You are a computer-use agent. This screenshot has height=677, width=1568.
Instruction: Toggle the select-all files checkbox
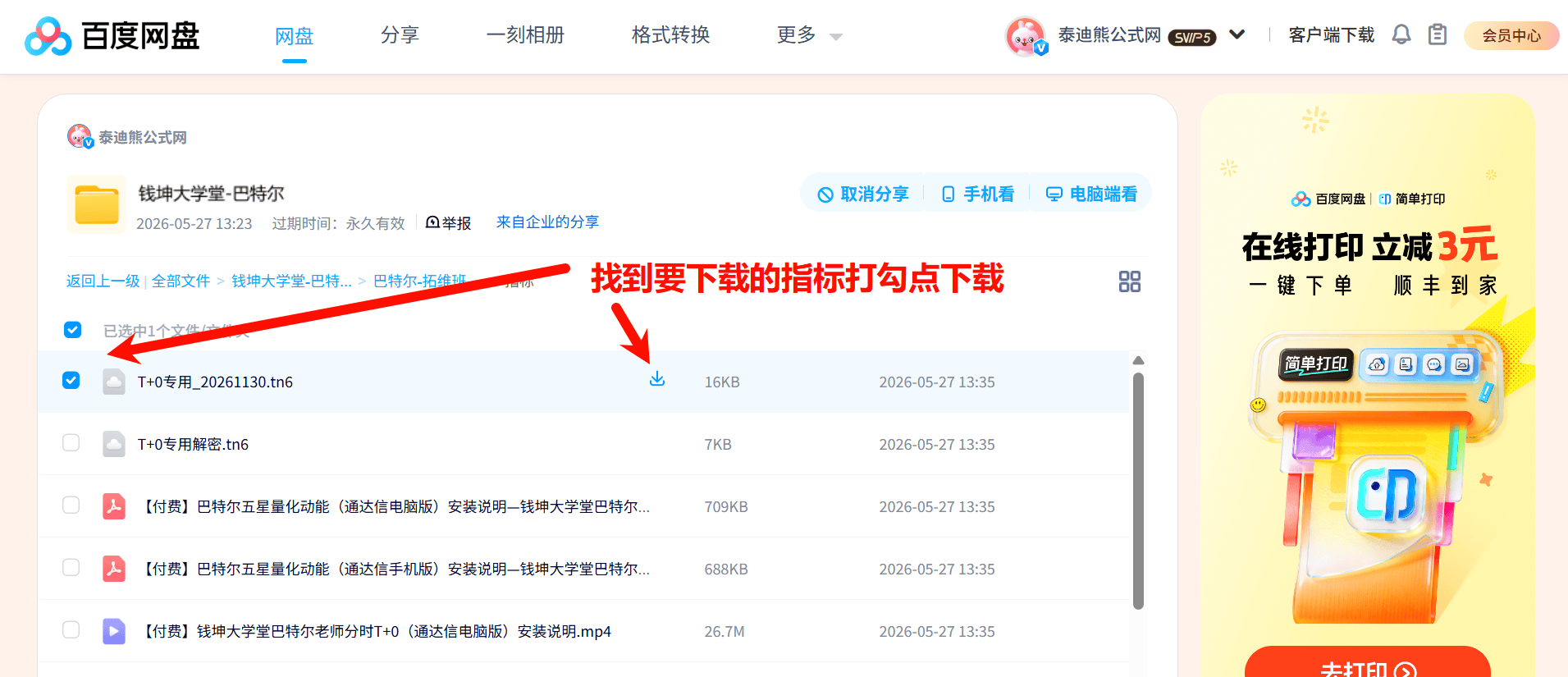click(x=72, y=330)
